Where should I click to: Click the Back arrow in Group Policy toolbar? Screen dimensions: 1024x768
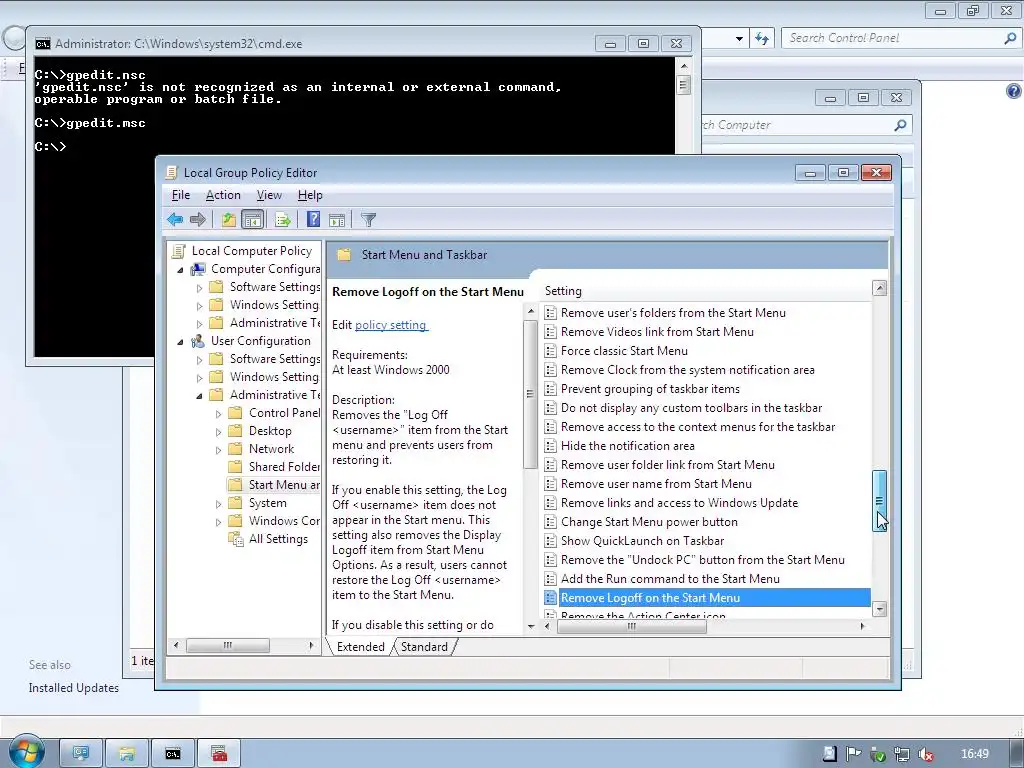pyautogui.click(x=174, y=219)
